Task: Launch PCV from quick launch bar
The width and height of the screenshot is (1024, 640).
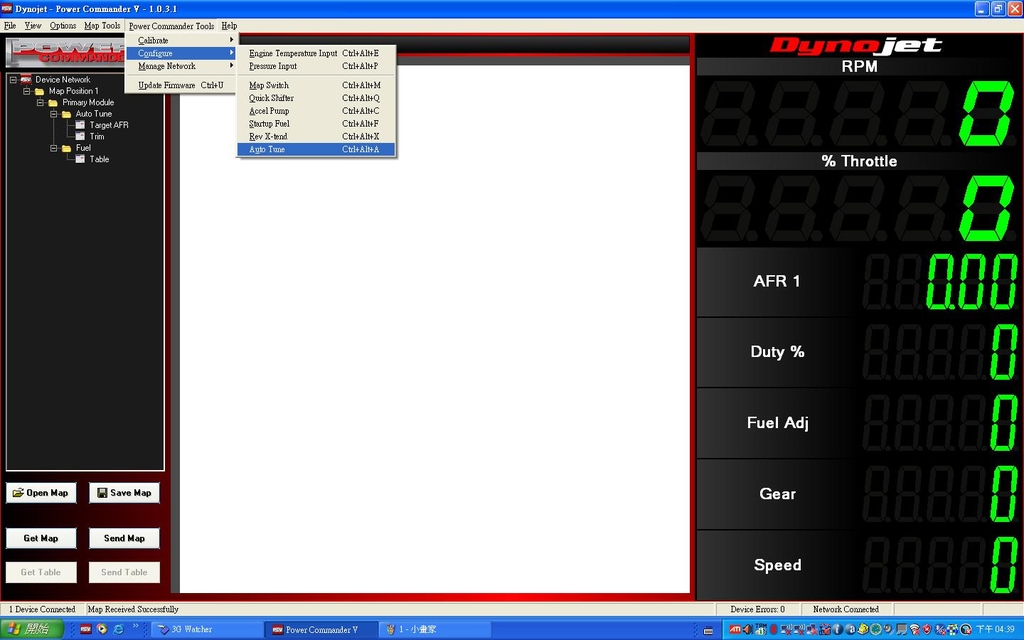Action: pyautogui.click(x=86, y=630)
